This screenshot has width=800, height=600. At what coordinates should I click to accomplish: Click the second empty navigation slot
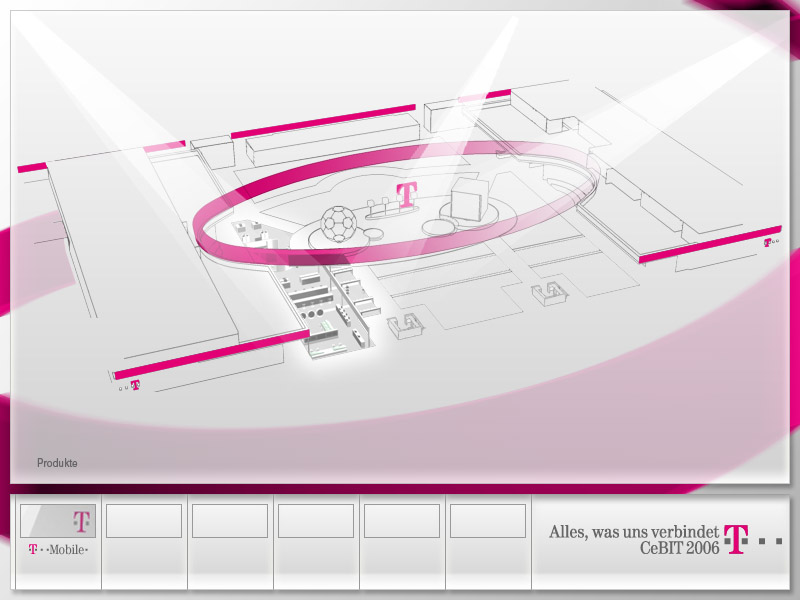pyautogui.click(x=144, y=521)
